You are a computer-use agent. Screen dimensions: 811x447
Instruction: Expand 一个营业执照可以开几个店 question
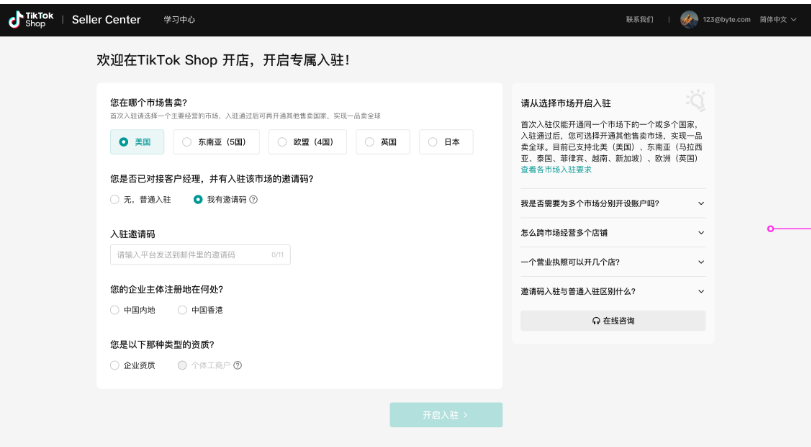(x=613, y=262)
